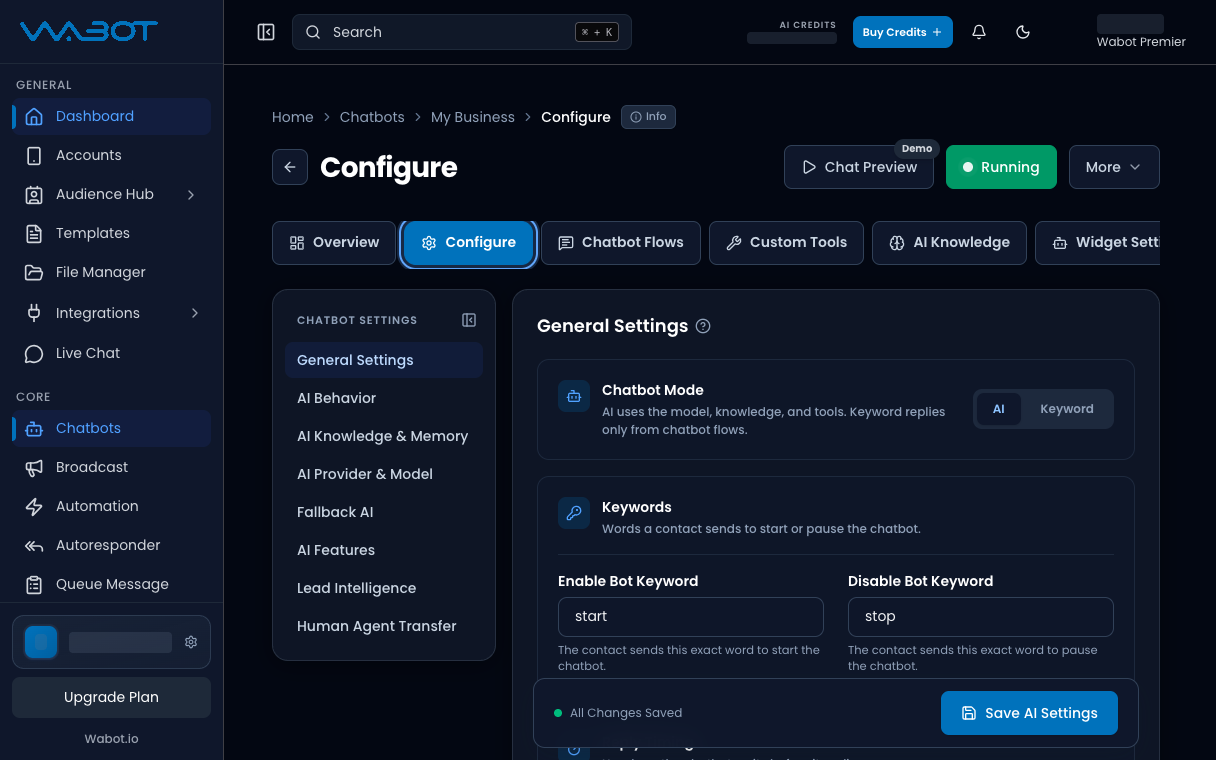Screen dimensions: 1216x760
Task: Click the Templates document icon
Action: point(34,233)
